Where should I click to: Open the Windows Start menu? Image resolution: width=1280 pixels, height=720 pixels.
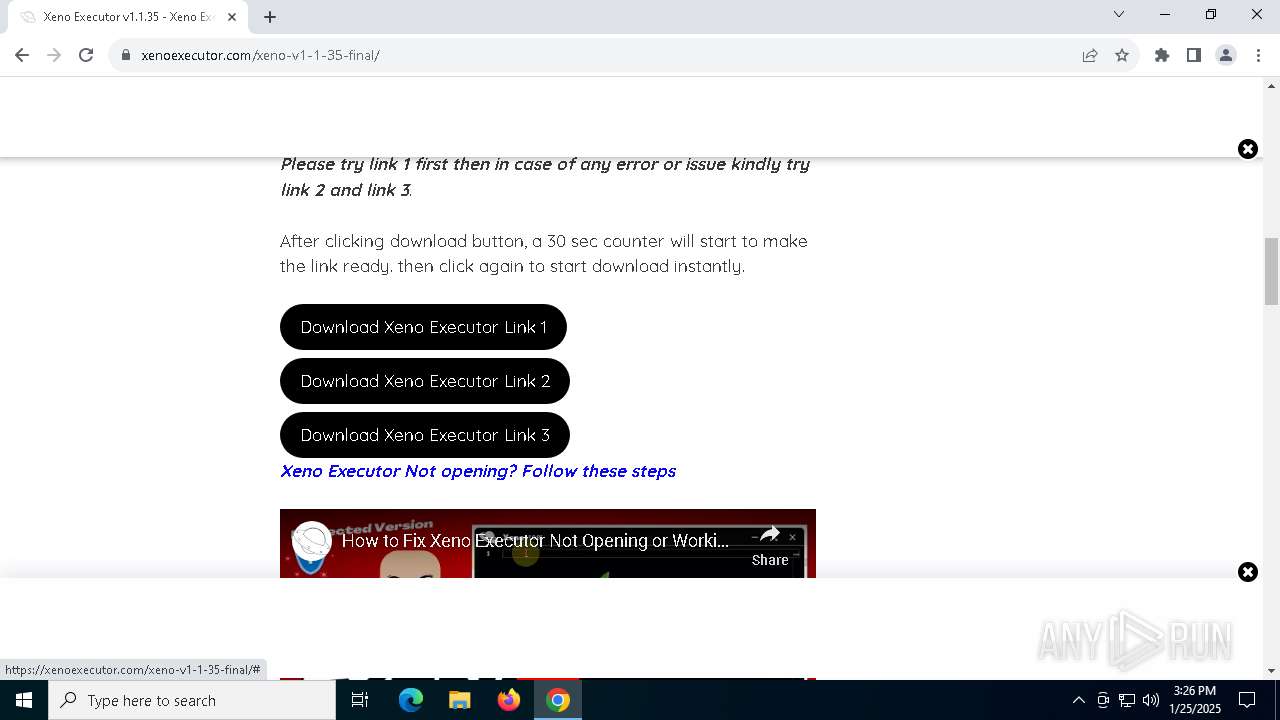pyautogui.click(x=24, y=700)
